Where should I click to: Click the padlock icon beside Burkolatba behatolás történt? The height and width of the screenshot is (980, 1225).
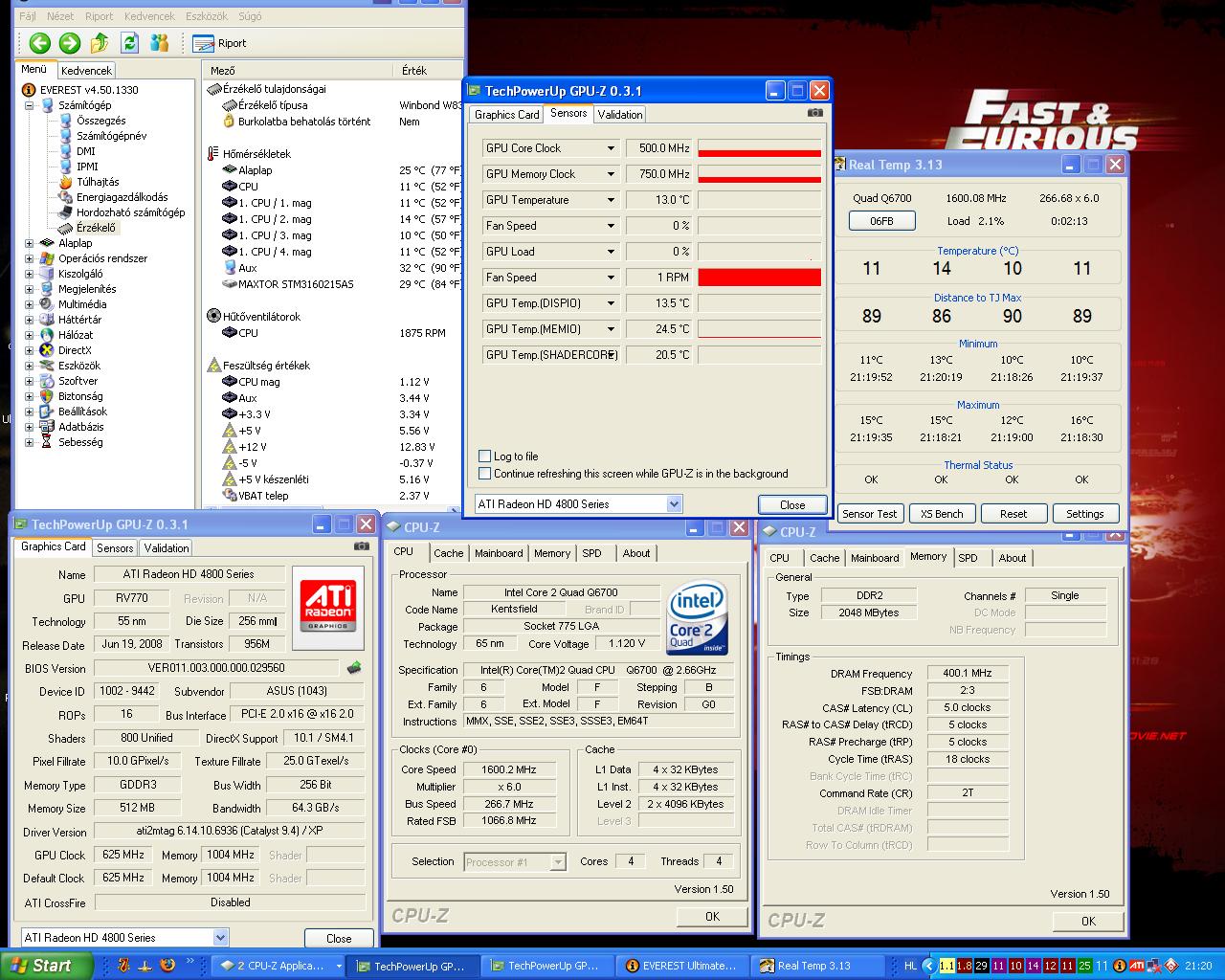click(x=229, y=122)
